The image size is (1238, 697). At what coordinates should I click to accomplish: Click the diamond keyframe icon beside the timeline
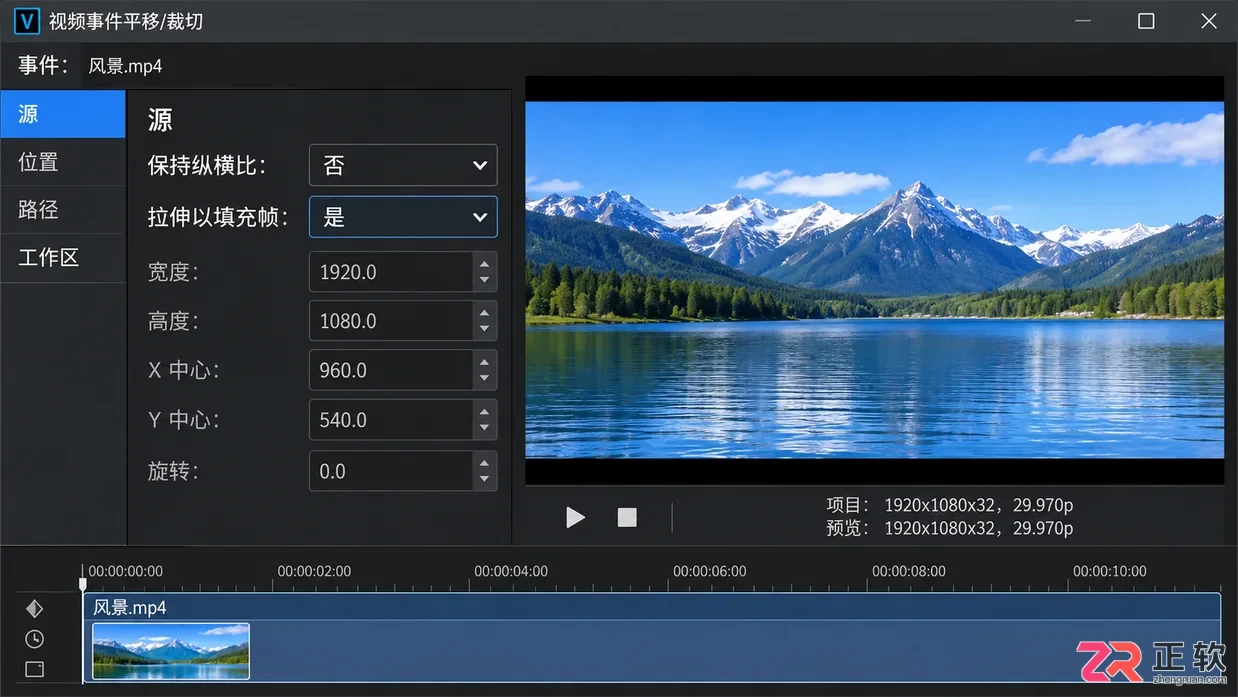[x=34, y=608]
